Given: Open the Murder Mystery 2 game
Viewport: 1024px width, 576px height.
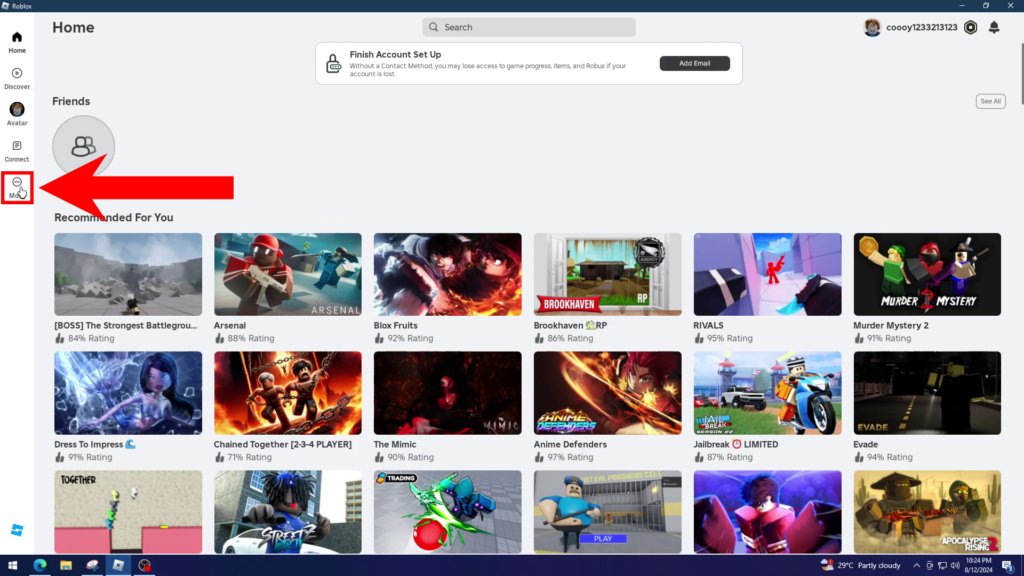Looking at the screenshot, I should point(927,275).
